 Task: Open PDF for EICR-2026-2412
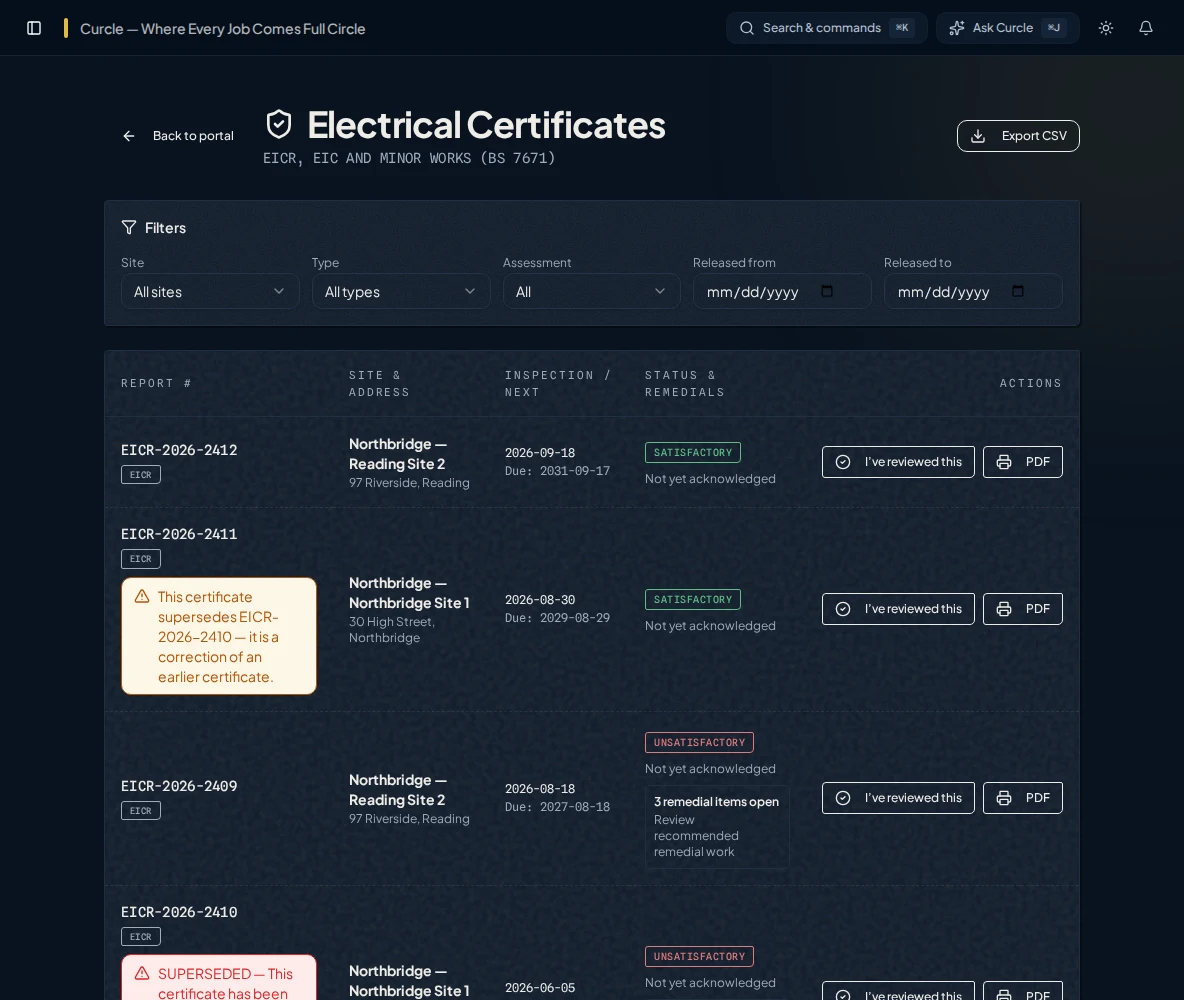pos(1022,461)
